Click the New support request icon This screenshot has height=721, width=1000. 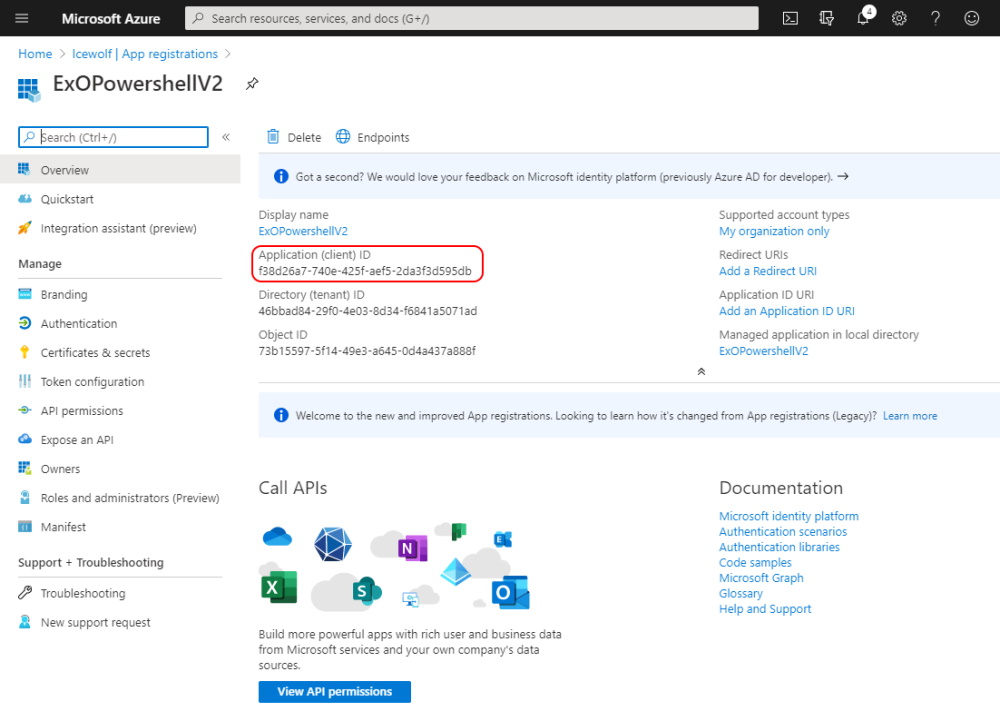[25, 622]
